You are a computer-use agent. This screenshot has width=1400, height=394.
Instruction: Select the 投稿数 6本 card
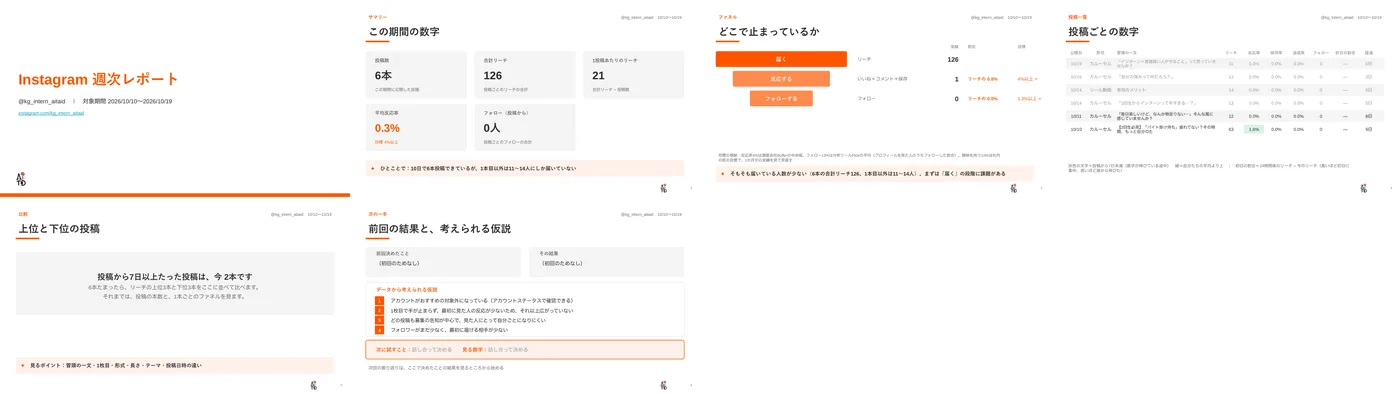coord(417,75)
